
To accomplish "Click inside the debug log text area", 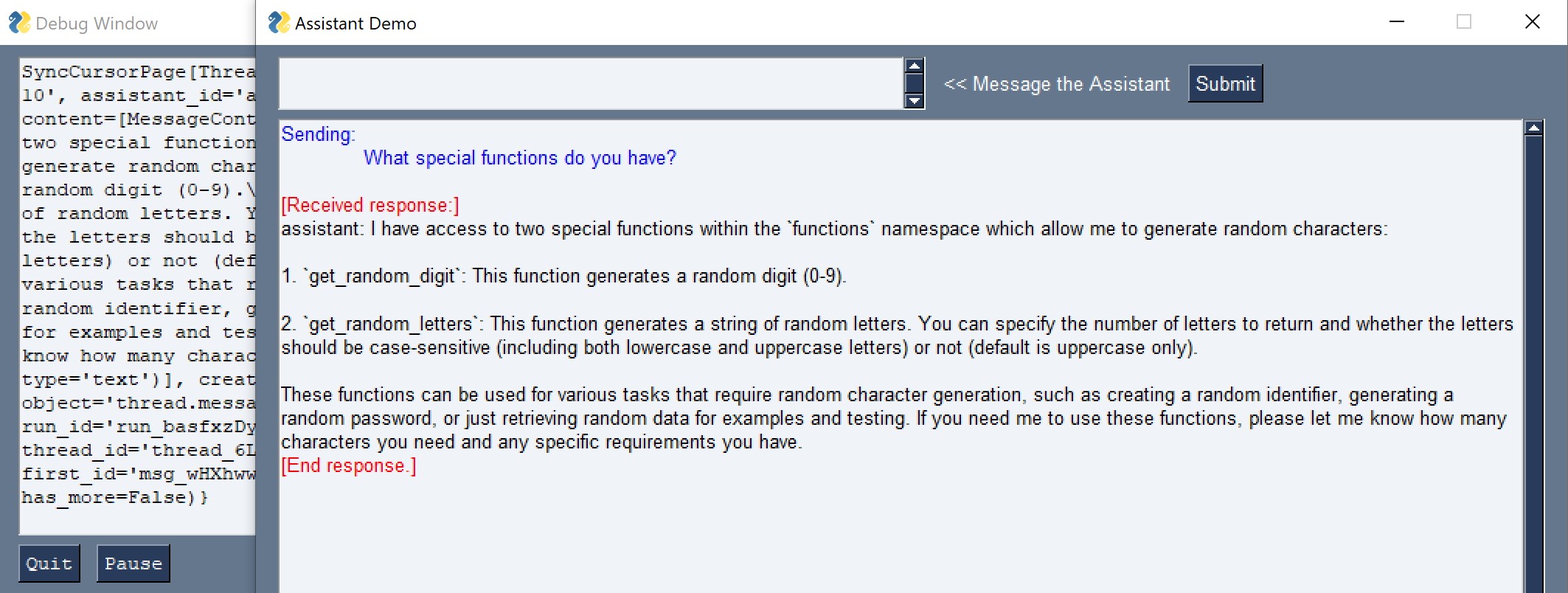I will [137, 295].
